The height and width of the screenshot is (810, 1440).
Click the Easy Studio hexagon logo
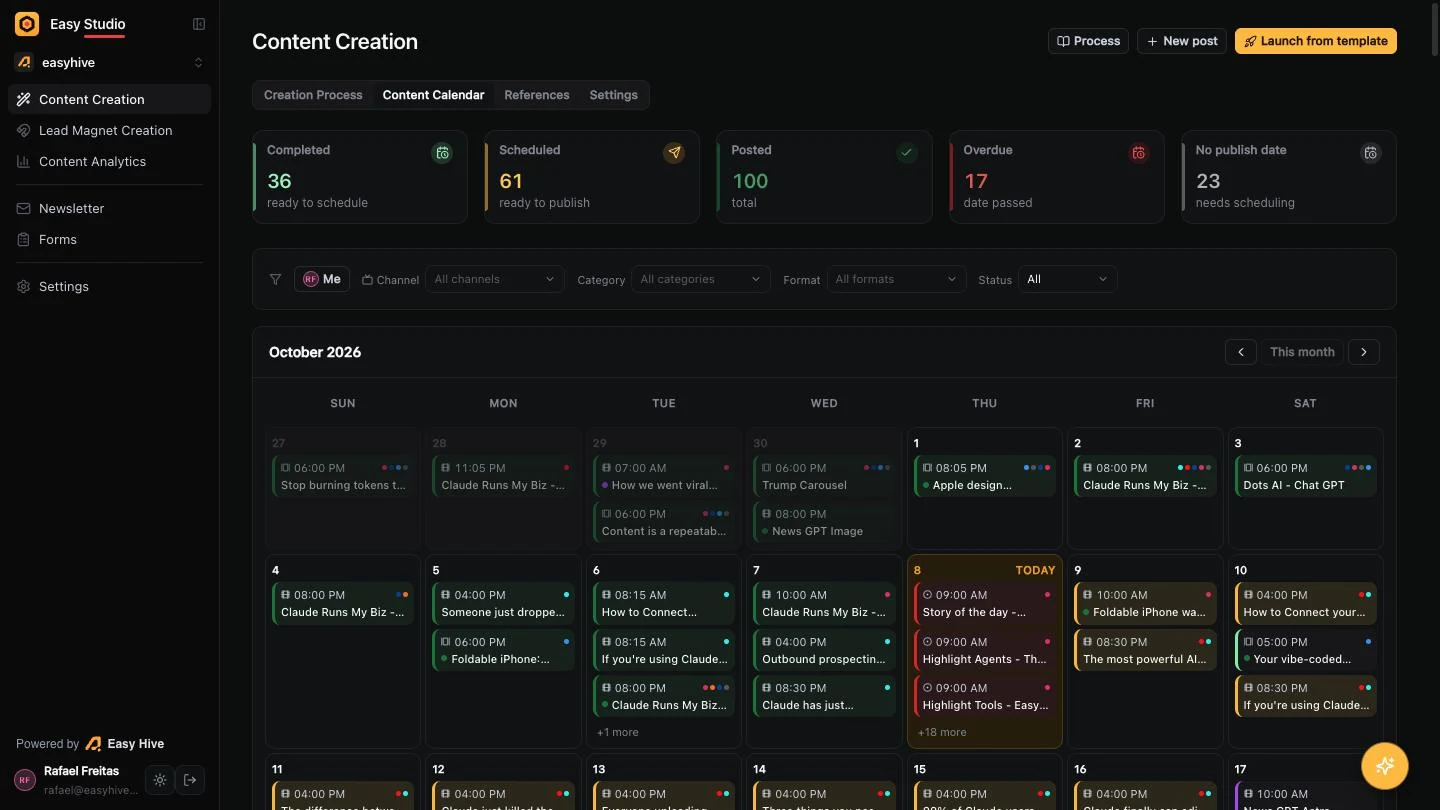pos(27,24)
